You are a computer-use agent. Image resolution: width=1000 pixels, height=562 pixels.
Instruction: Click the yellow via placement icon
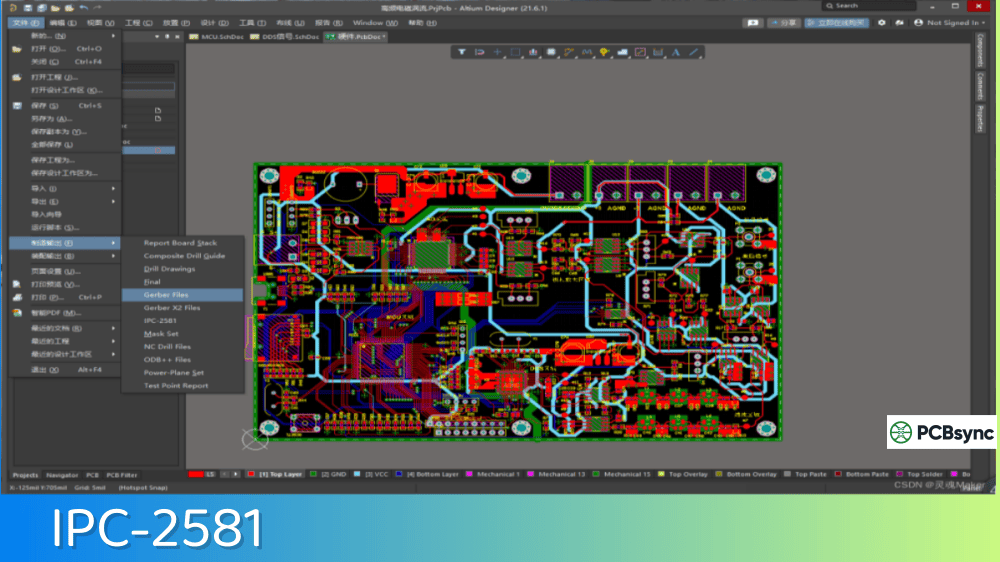(x=604, y=52)
